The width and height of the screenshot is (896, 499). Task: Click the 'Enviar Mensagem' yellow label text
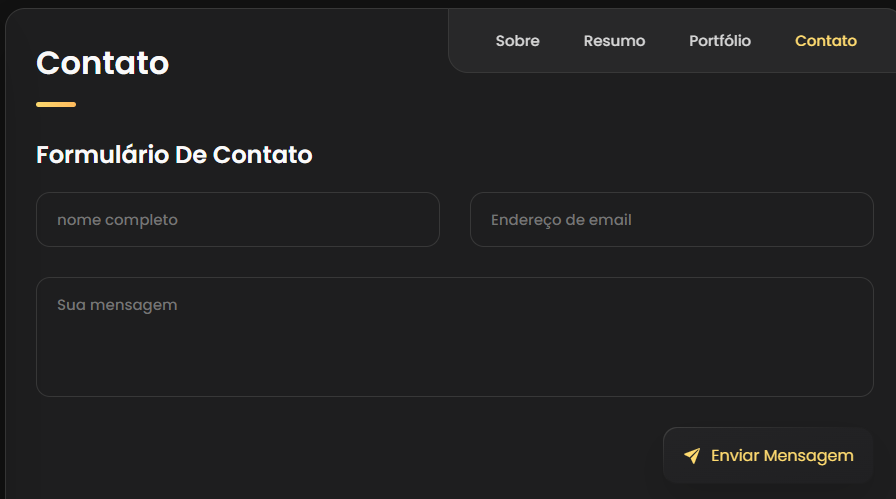(x=782, y=456)
